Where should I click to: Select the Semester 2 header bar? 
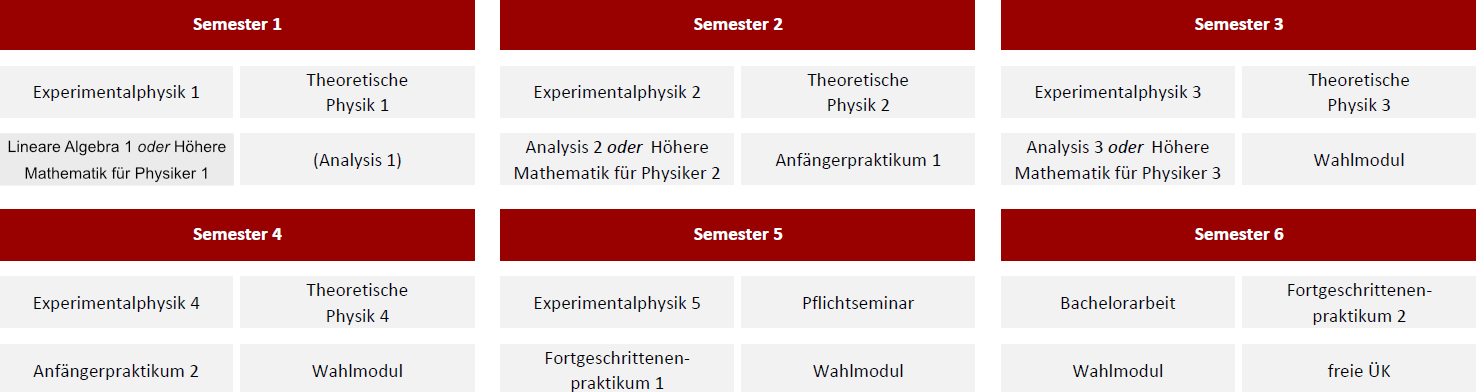tap(737, 25)
